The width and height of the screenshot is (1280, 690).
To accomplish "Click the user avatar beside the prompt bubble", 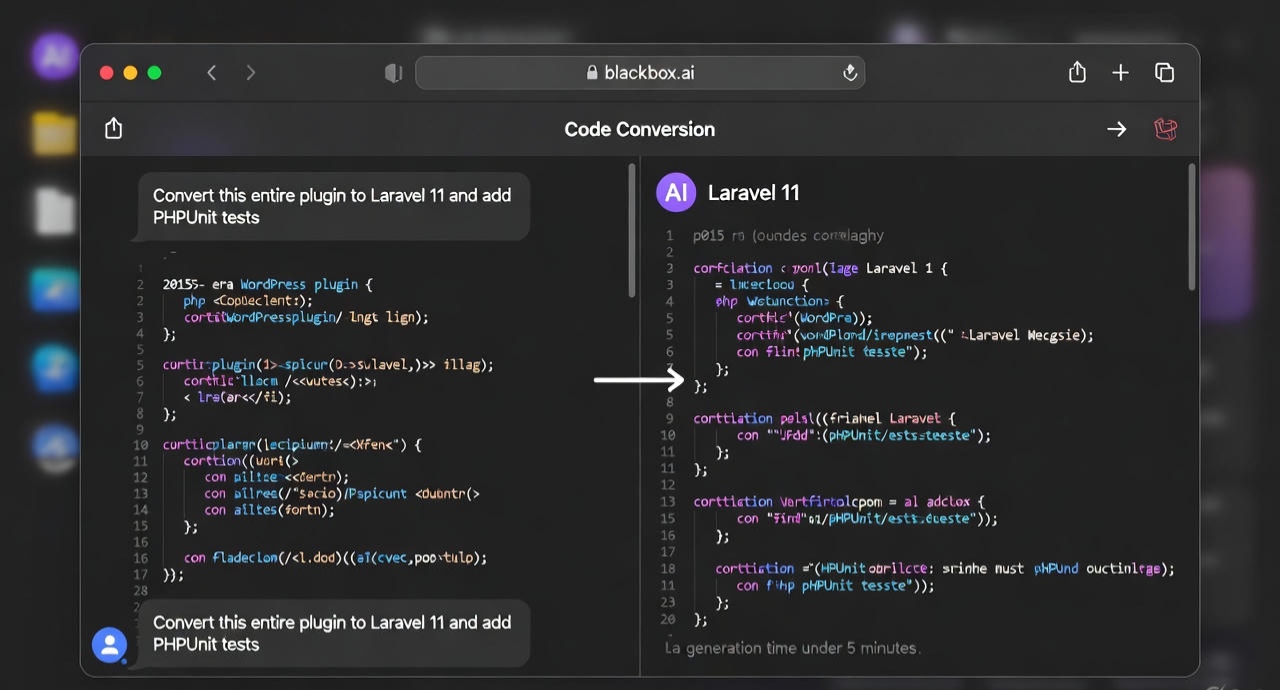I will pos(110,645).
